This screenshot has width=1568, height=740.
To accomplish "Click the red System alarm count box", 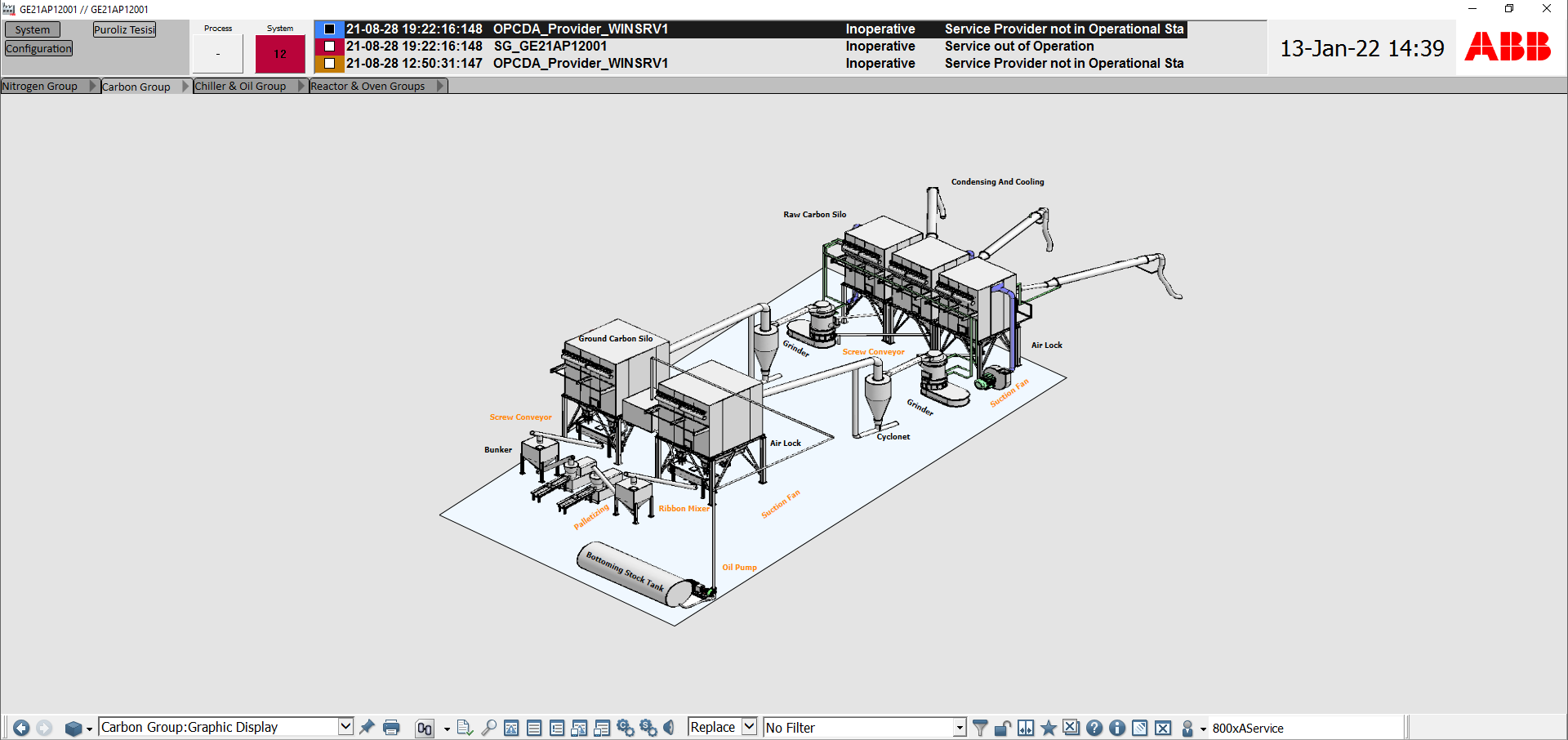I will click(x=280, y=55).
